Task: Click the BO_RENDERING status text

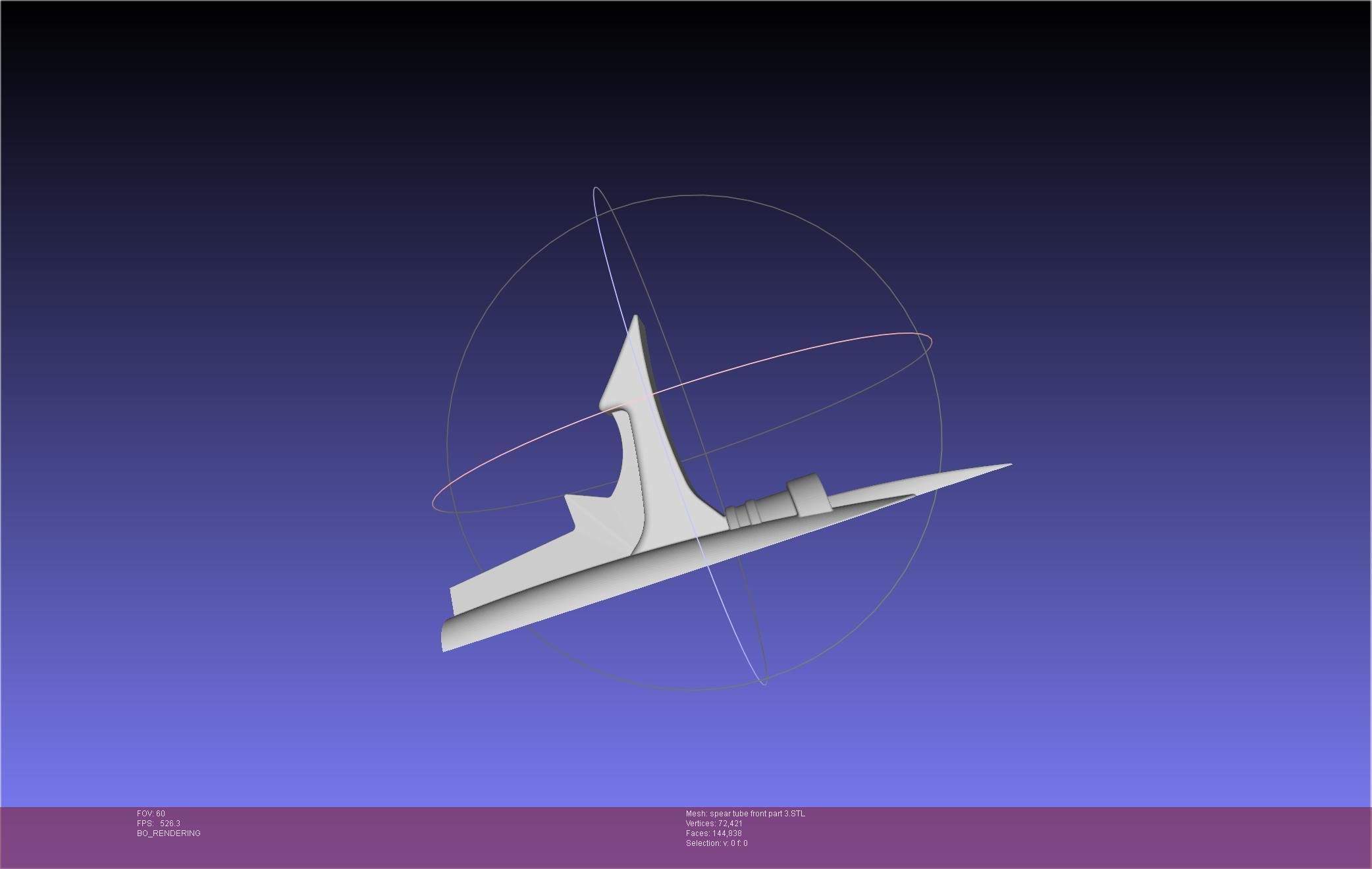Action: click(x=169, y=833)
